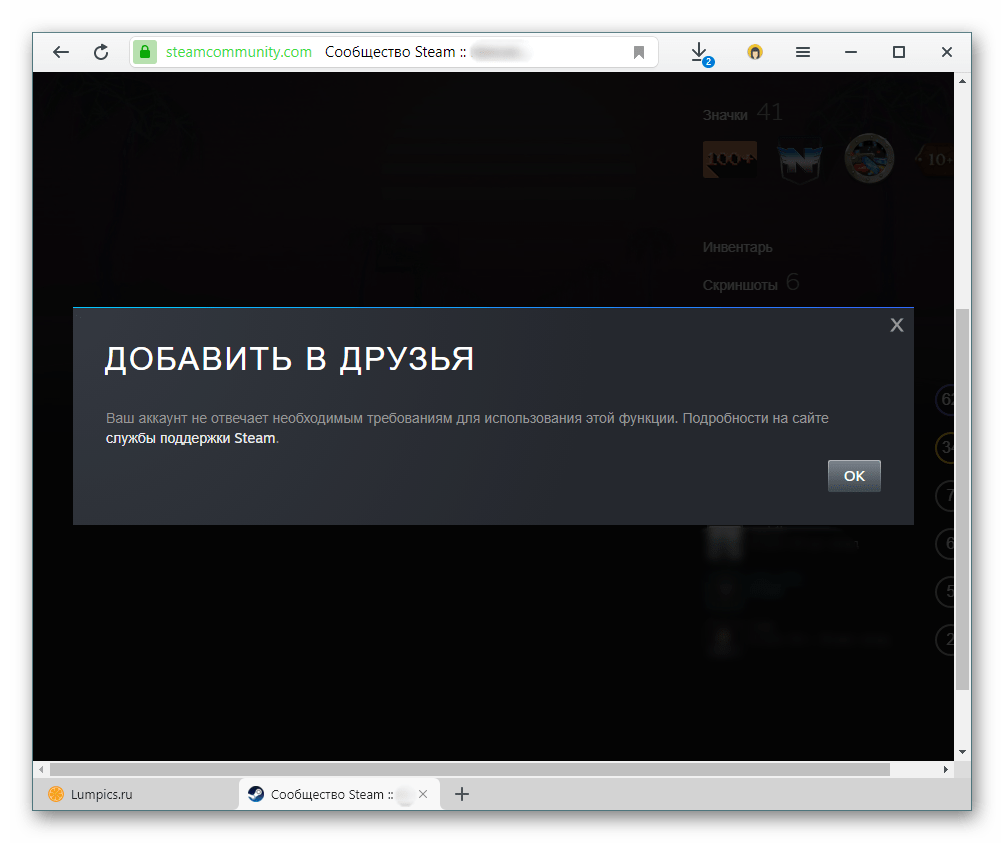The width and height of the screenshot is (1004, 843).
Task: Click the OK button in the dialog
Action: click(x=854, y=476)
